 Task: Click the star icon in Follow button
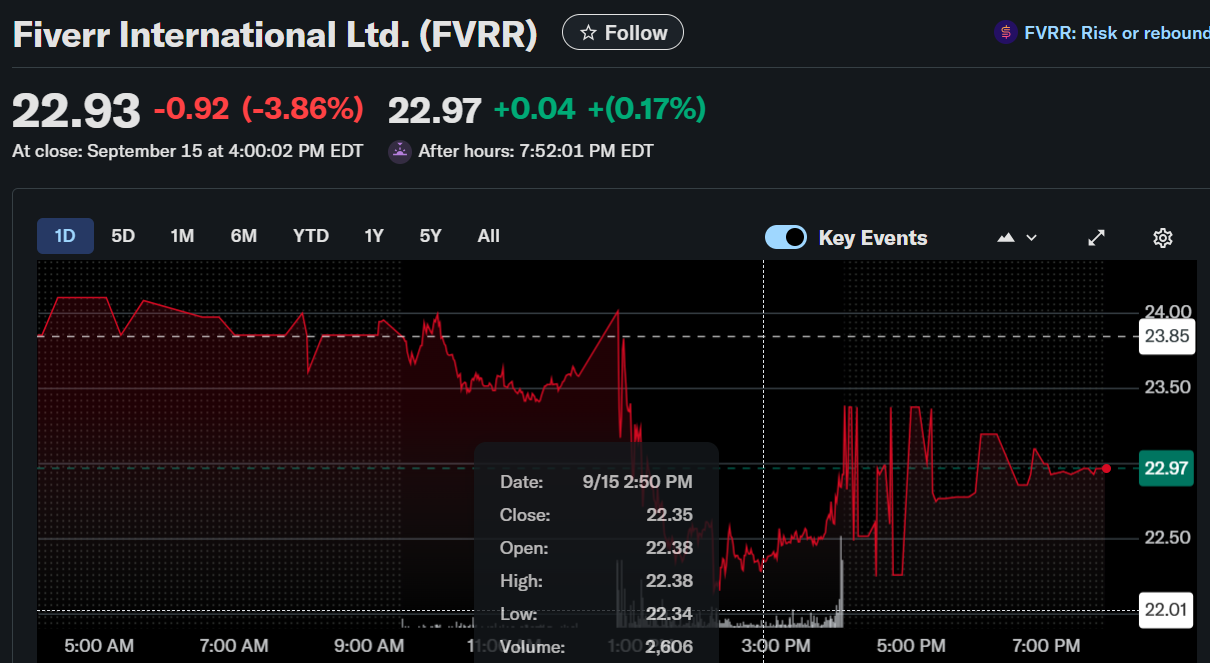click(x=588, y=33)
